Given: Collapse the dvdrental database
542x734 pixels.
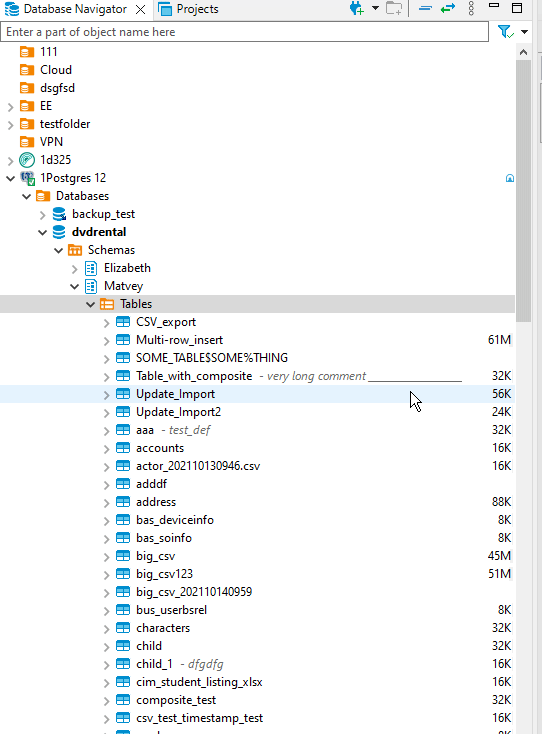Looking at the screenshot, I should pyautogui.click(x=43, y=232).
